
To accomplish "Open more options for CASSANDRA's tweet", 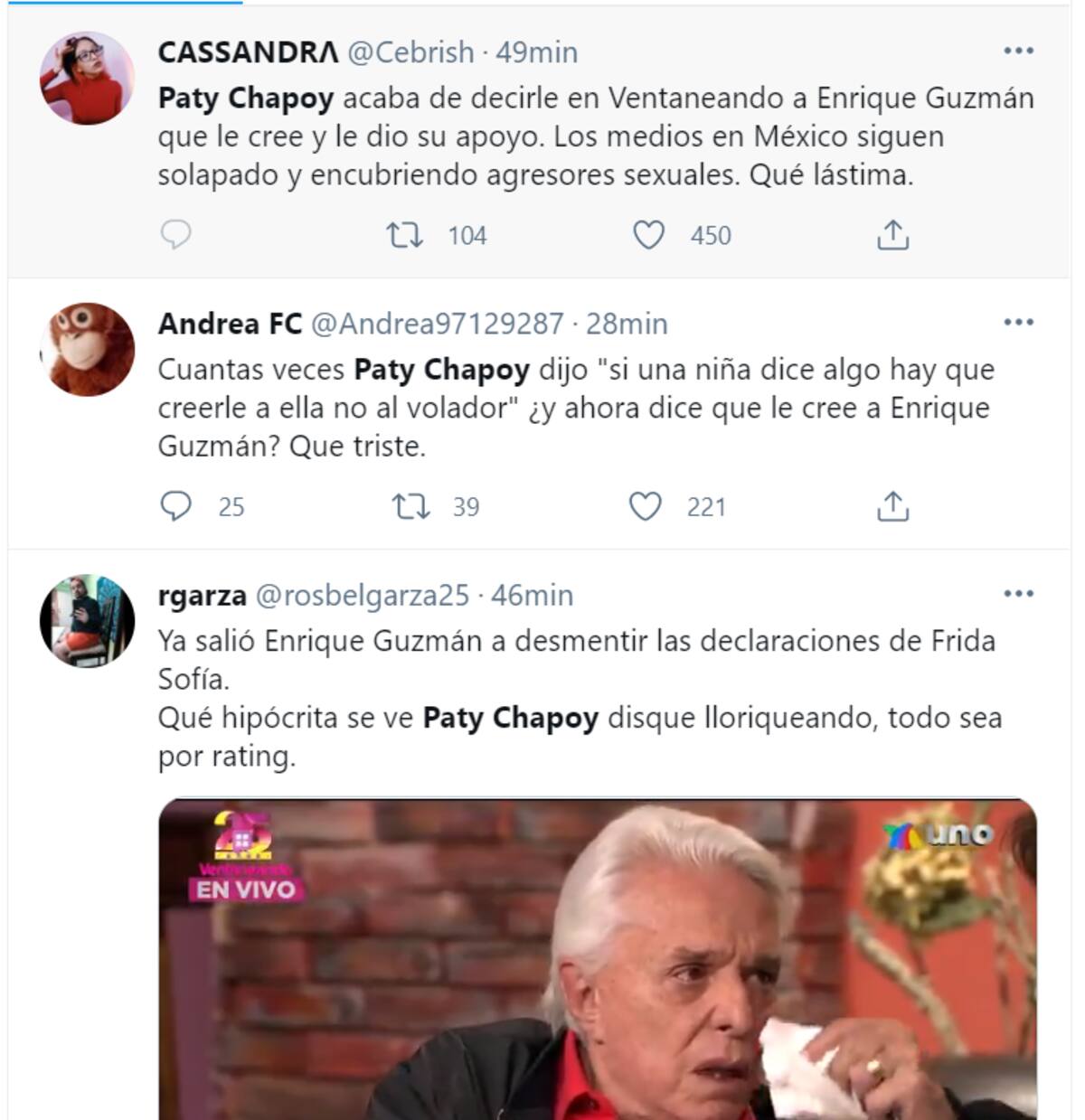I will [1018, 52].
